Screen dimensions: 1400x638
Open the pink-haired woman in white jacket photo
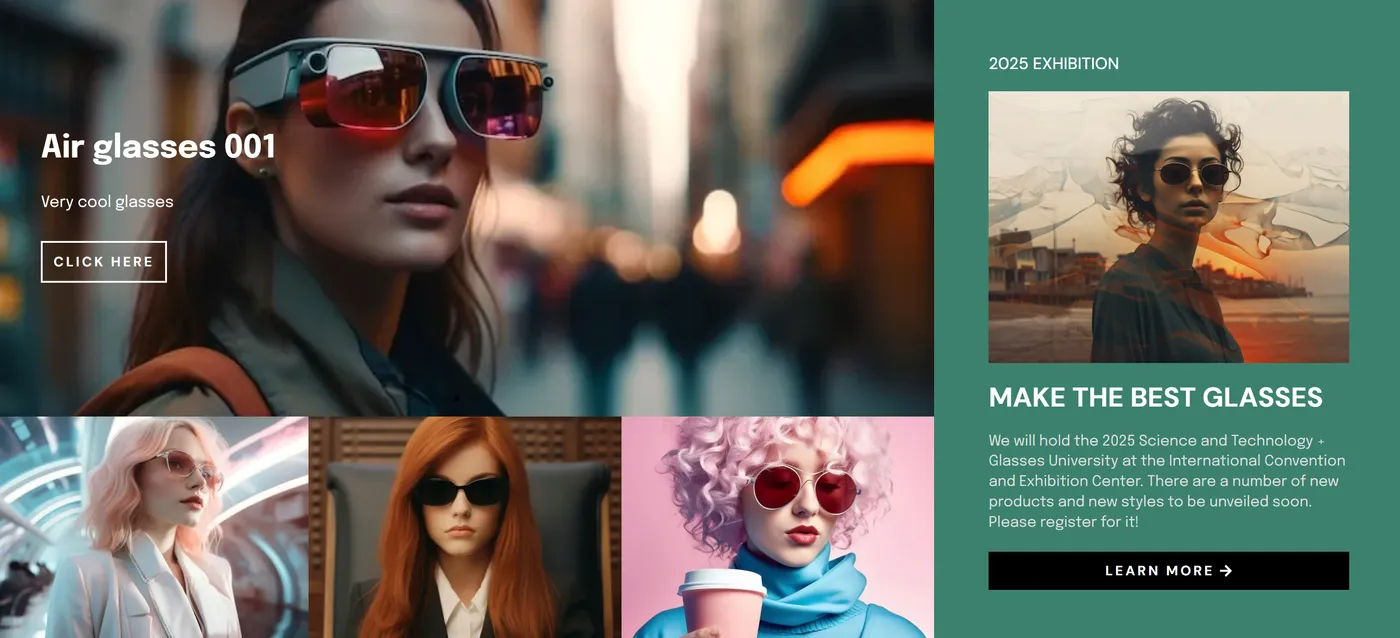pyautogui.click(x=154, y=527)
